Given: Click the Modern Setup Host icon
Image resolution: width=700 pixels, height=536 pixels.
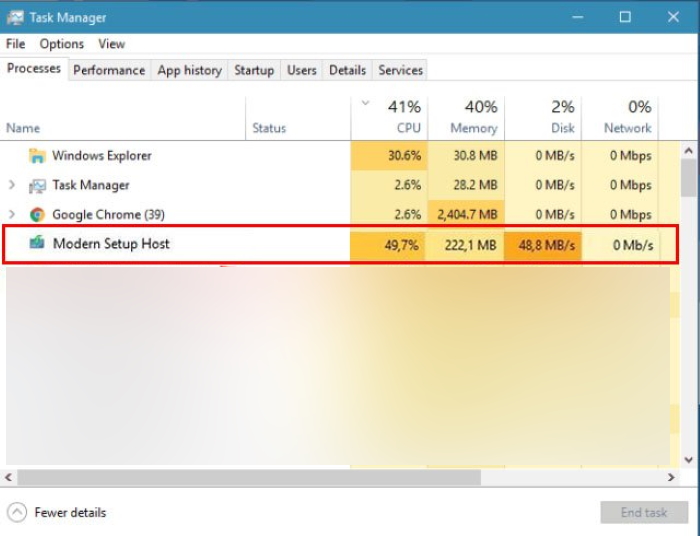Looking at the screenshot, I should (37, 243).
